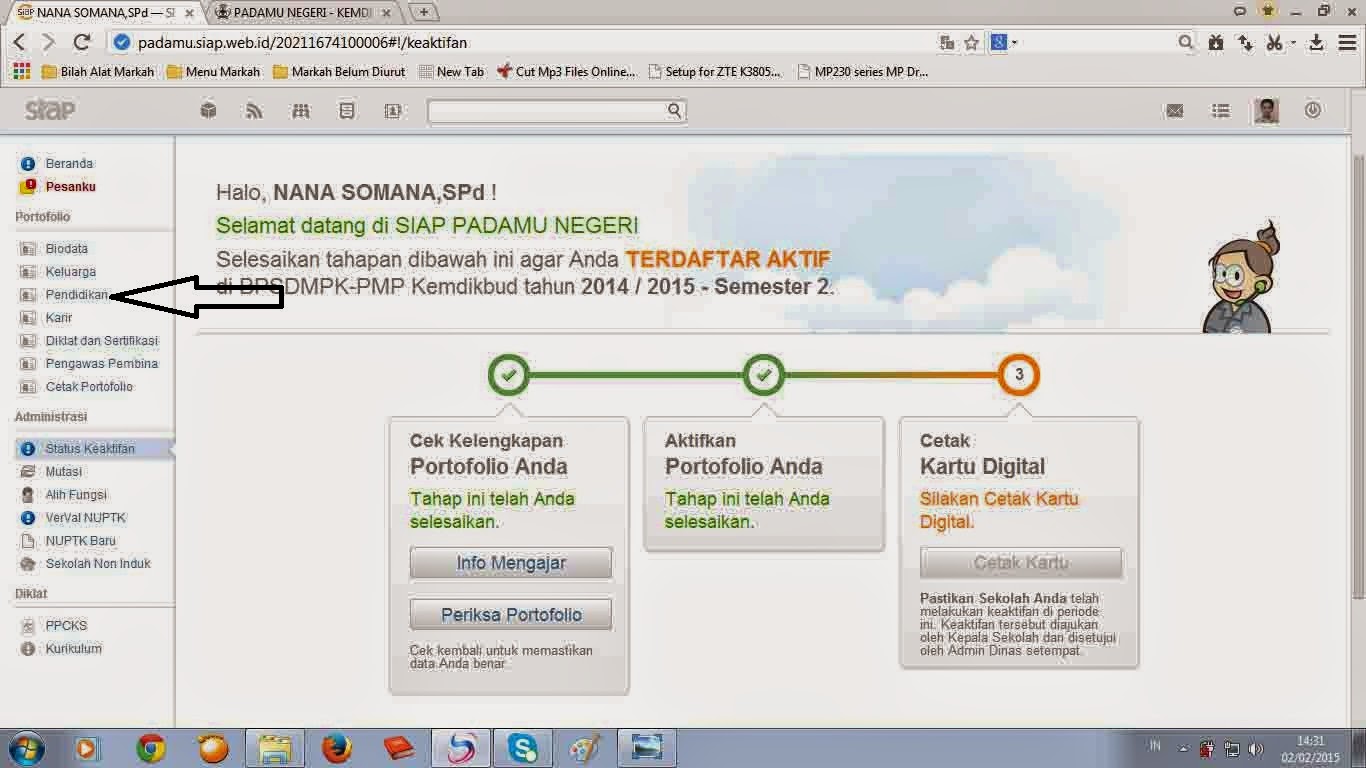The width and height of the screenshot is (1366, 768).
Task: Open the Apps grid in bookmarks bar
Action: pos(20,71)
